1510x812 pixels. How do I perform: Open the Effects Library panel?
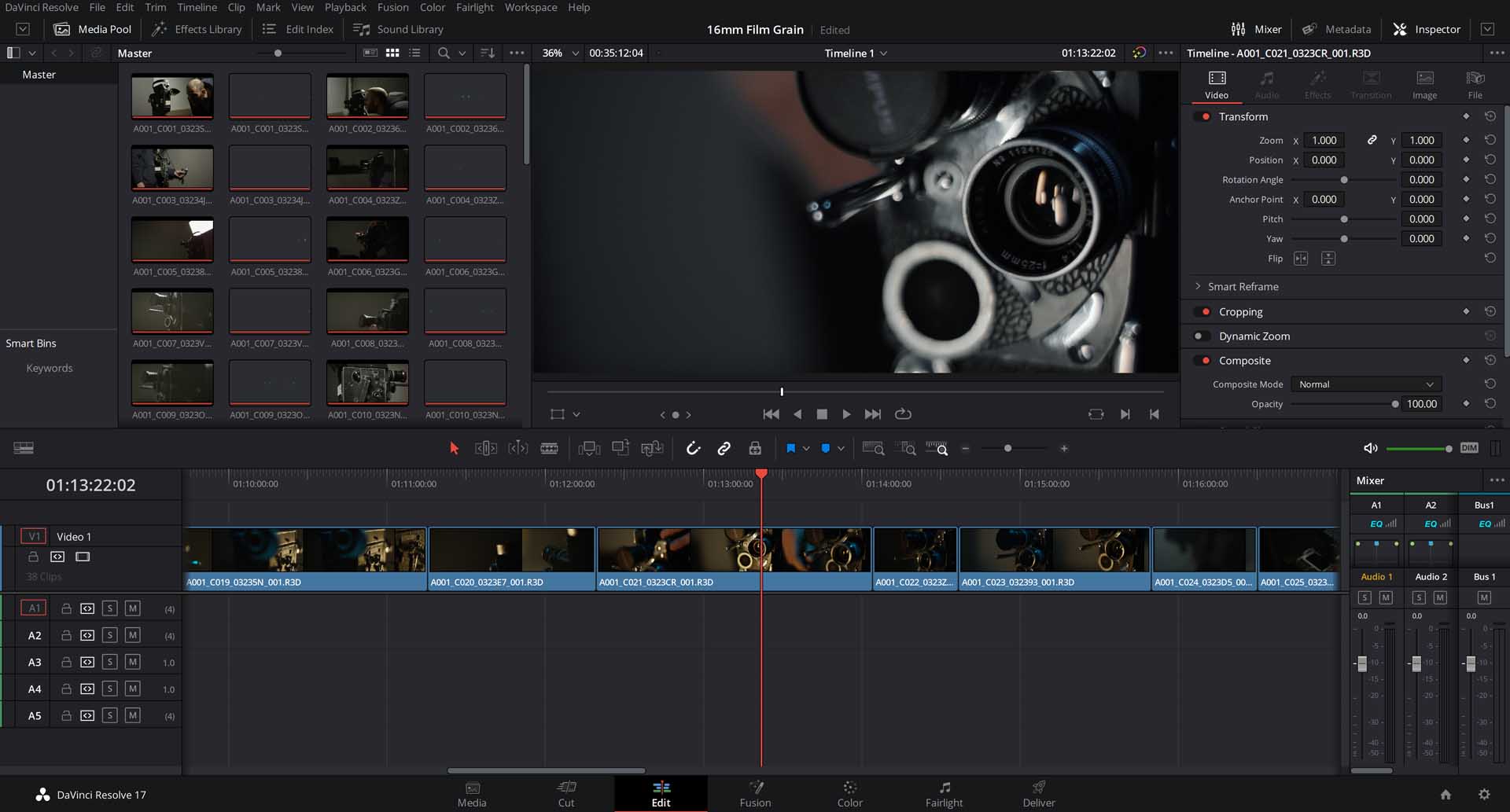(196, 29)
